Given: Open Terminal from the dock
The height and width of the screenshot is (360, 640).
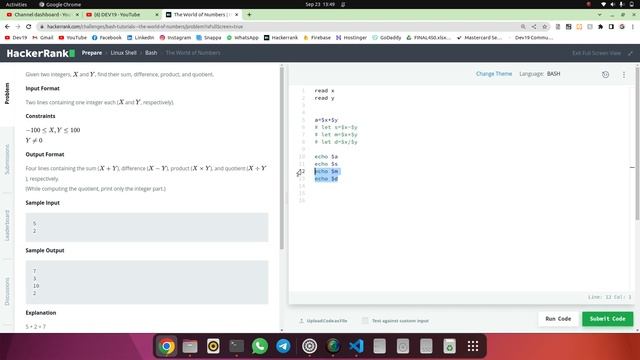Looking at the screenshot, I should pyautogui.click(x=236, y=346).
